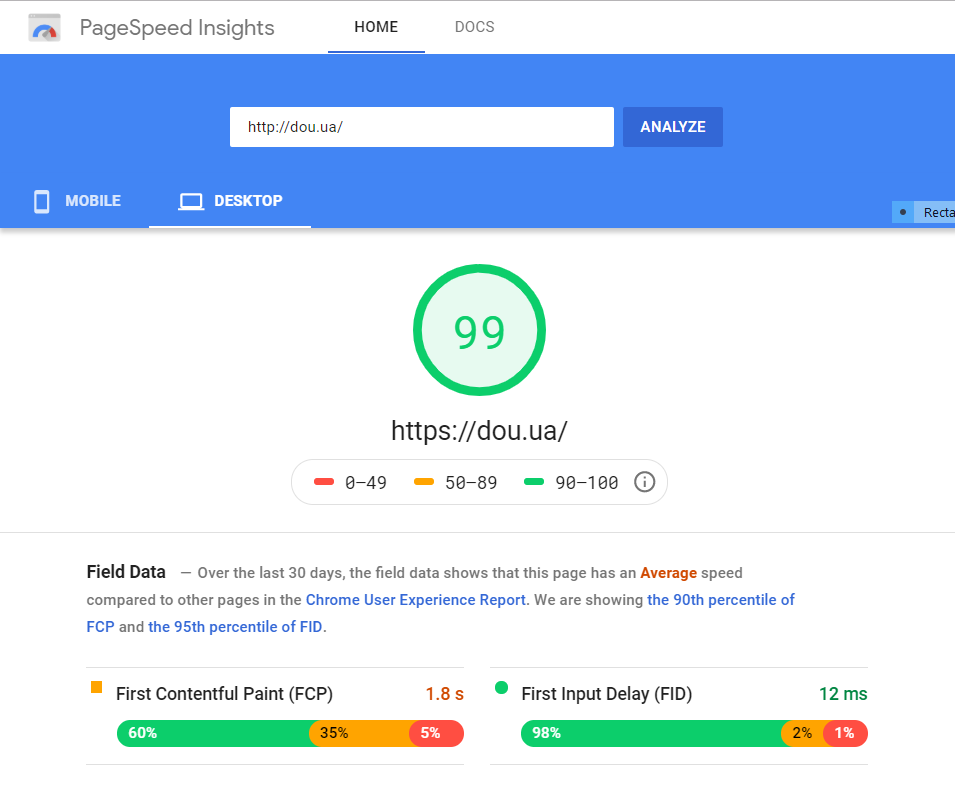
Task: Click the orange 50–89 legend marker
Action: click(x=424, y=482)
